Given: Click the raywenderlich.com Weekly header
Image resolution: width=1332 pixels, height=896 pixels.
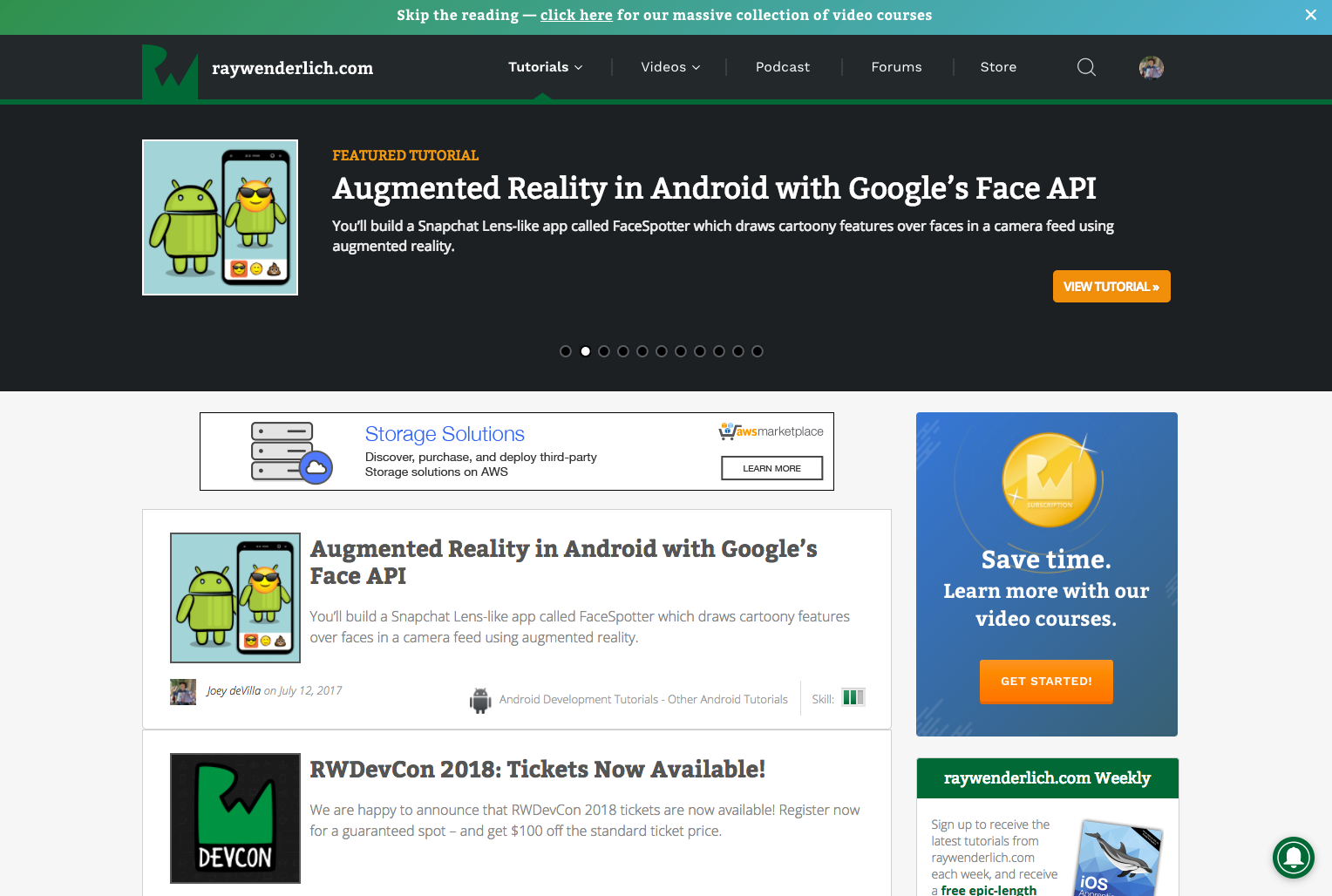Looking at the screenshot, I should (1047, 778).
